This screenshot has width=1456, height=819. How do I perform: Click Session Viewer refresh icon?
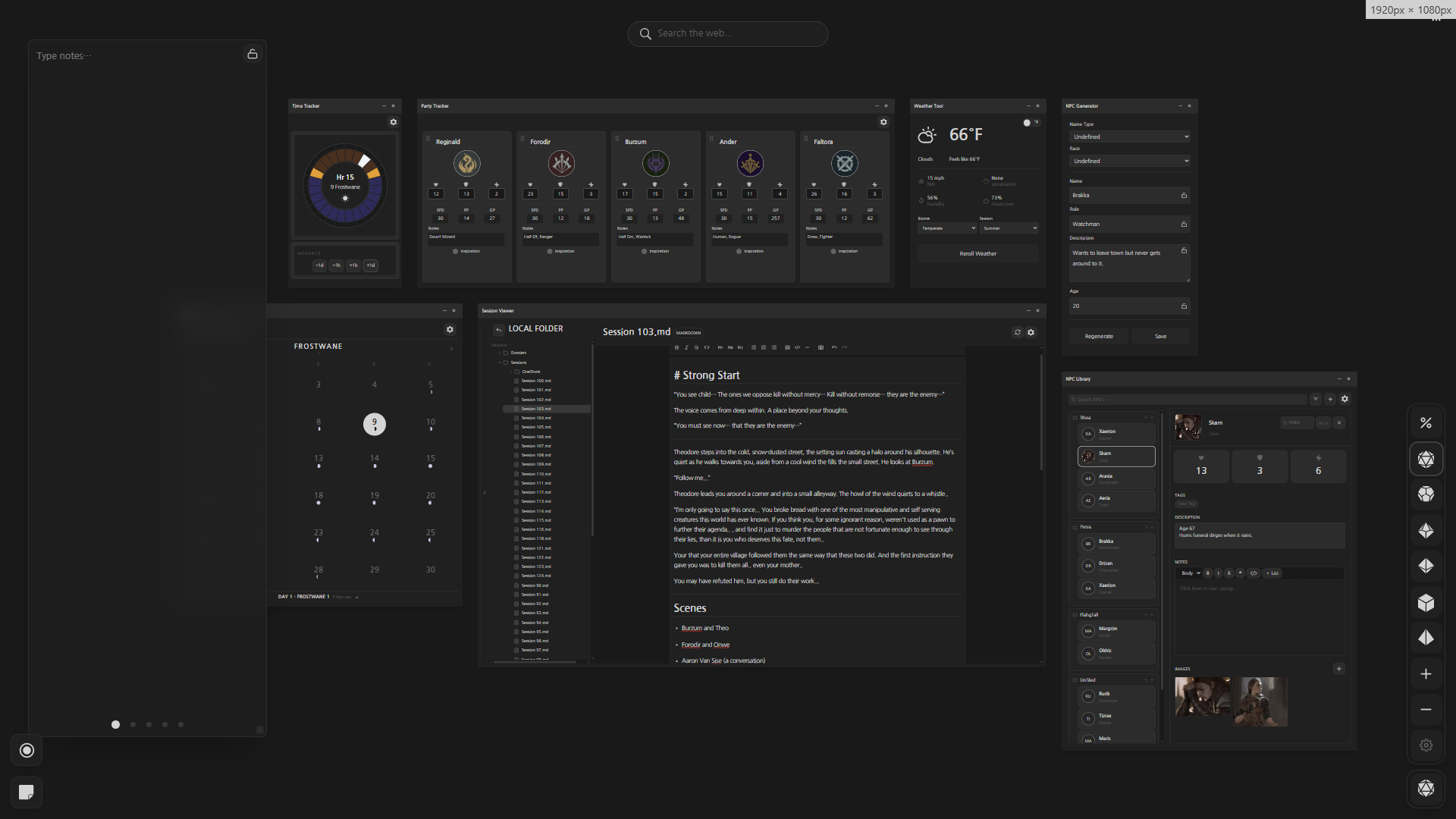click(1018, 332)
